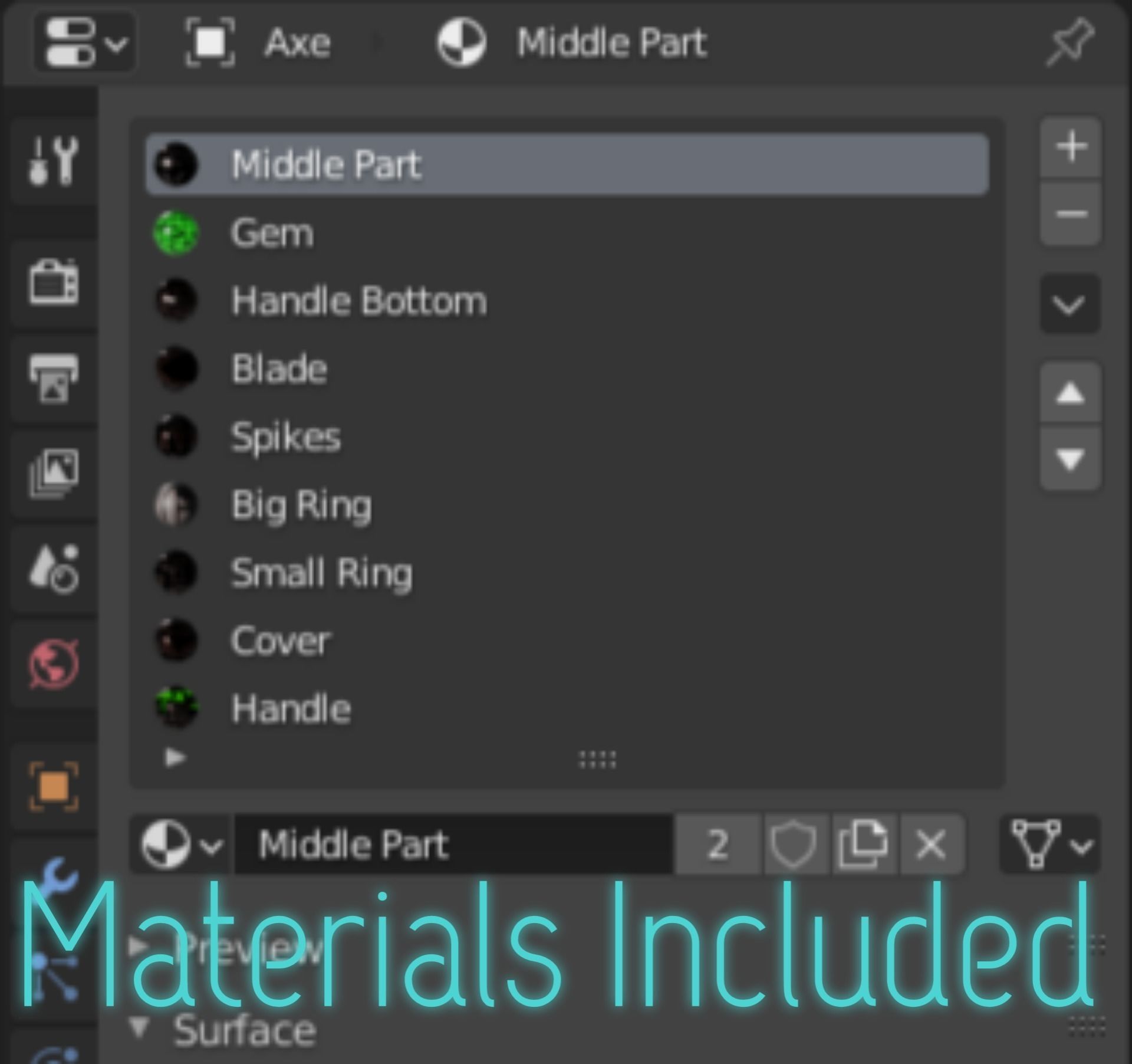Image resolution: width=1132 pixels, height=1064 pixels.
Task: Expand the triangle below the Handle slot
Action: (175, 757)
